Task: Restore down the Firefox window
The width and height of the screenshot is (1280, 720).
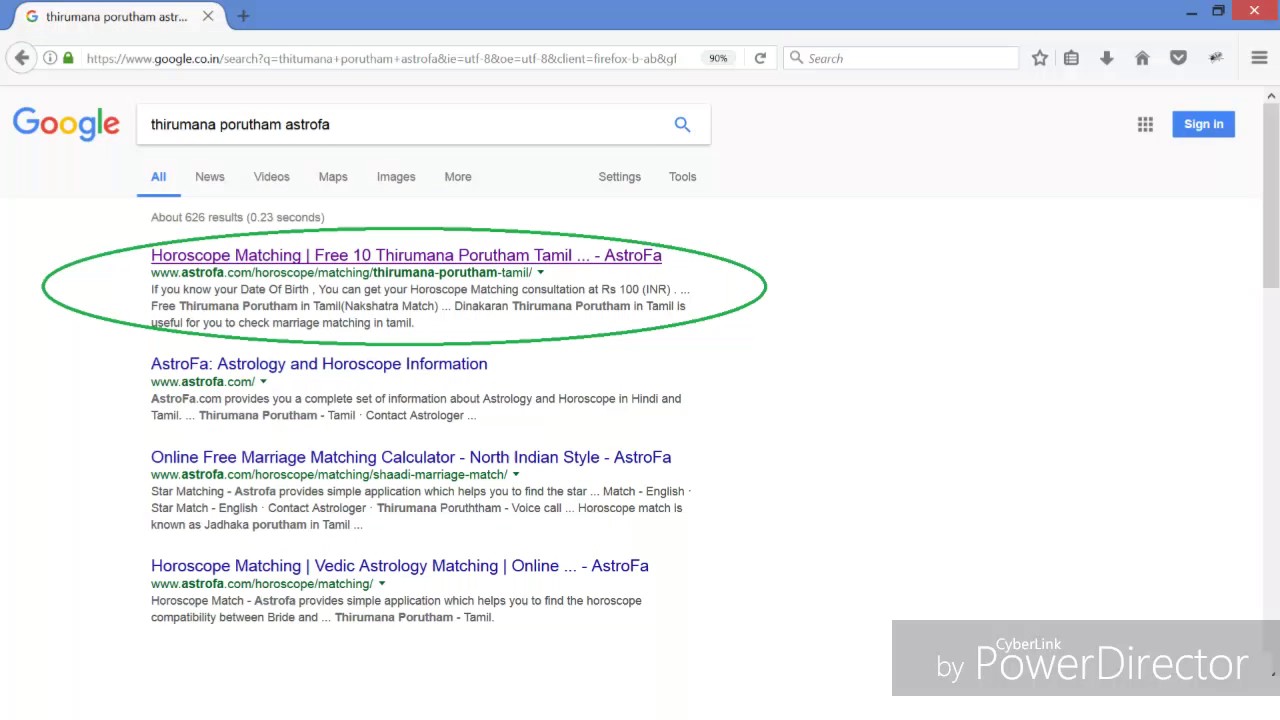Action: pyautogui.click(x=1218, y=12)
